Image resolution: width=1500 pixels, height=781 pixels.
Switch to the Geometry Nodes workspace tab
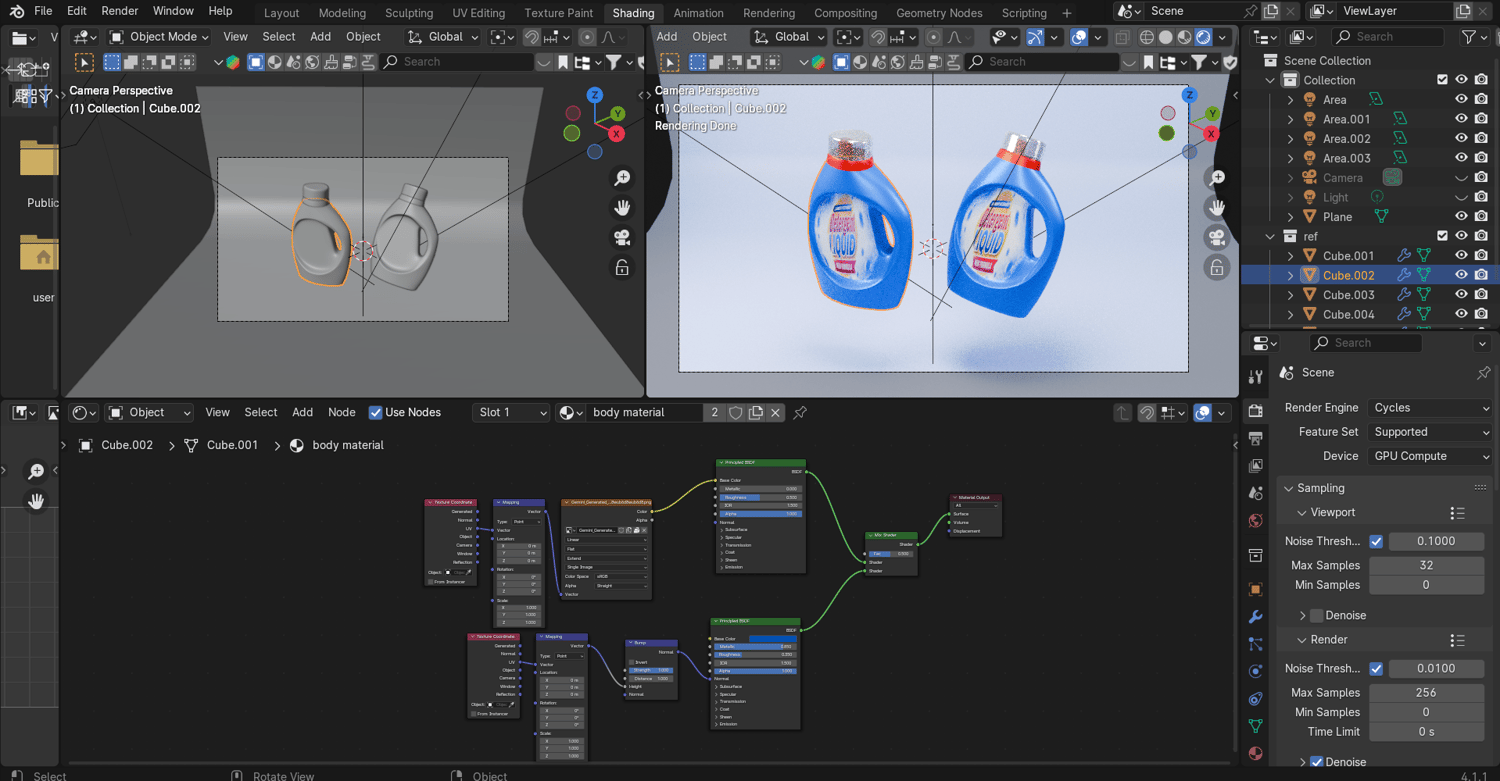pos(939,13)
